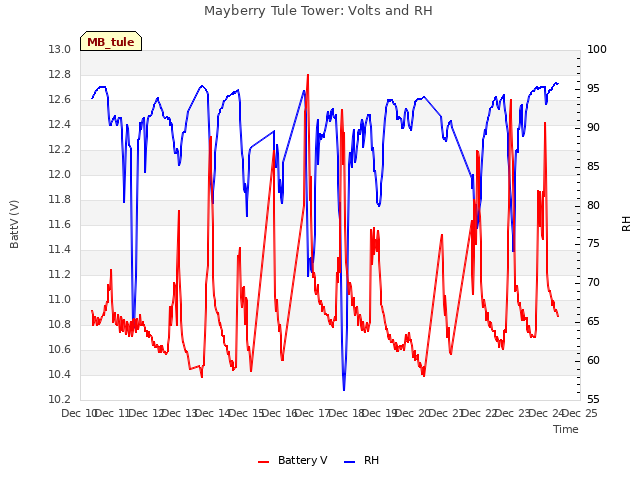
Task: Click the MB_tule label box
Action: 111,41
